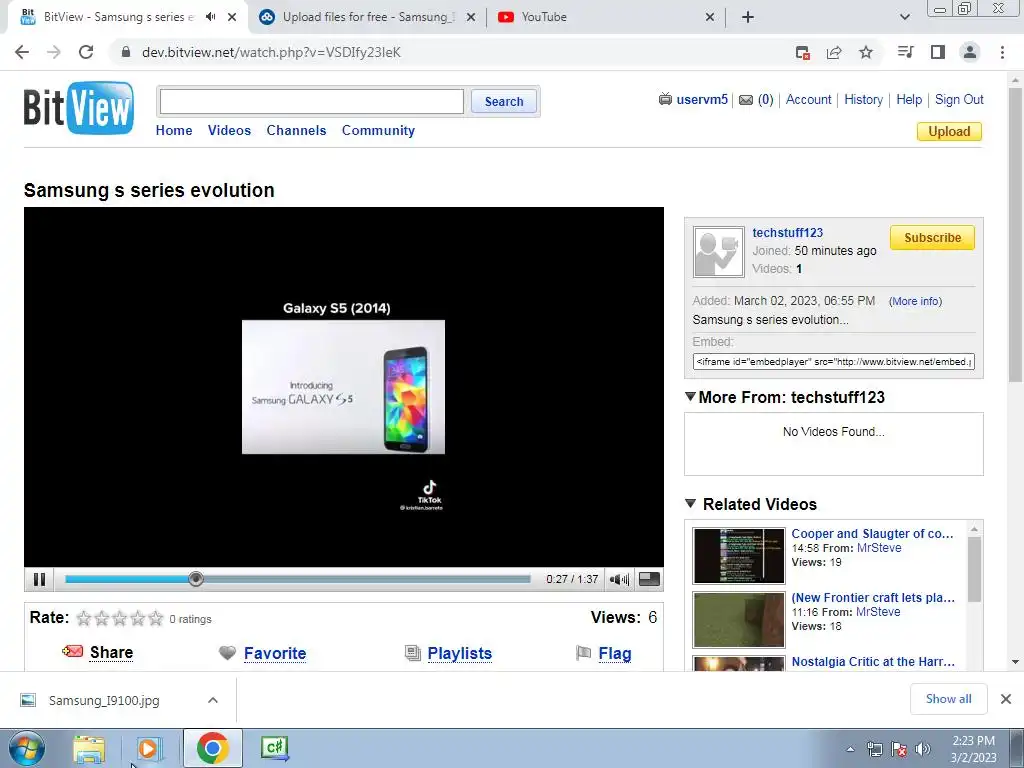The width and height of the screenshot is (1024, 768).
Task: Open the tab search dropdown chevron
Action: tap(904, 17)
